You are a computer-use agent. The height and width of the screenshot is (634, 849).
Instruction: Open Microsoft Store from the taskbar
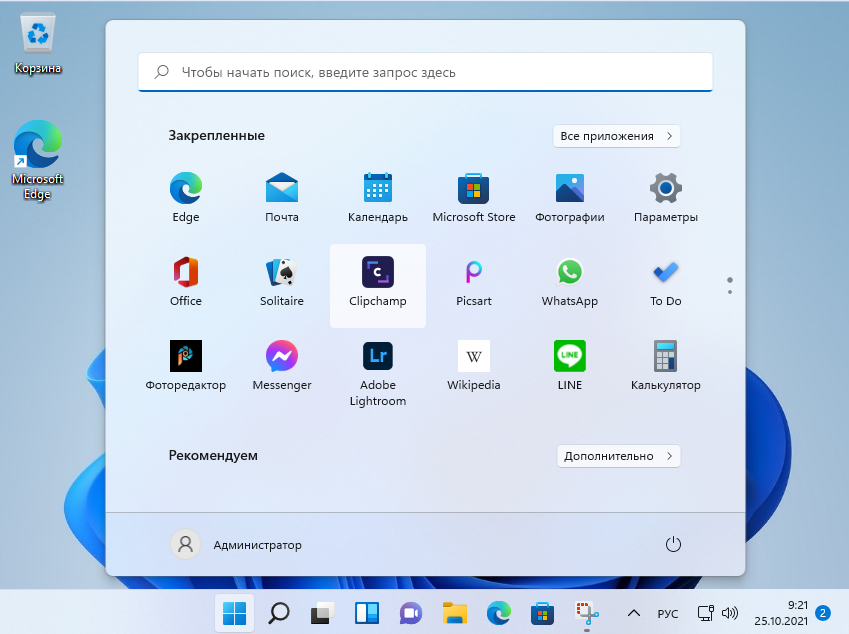(x=542, y=613)
